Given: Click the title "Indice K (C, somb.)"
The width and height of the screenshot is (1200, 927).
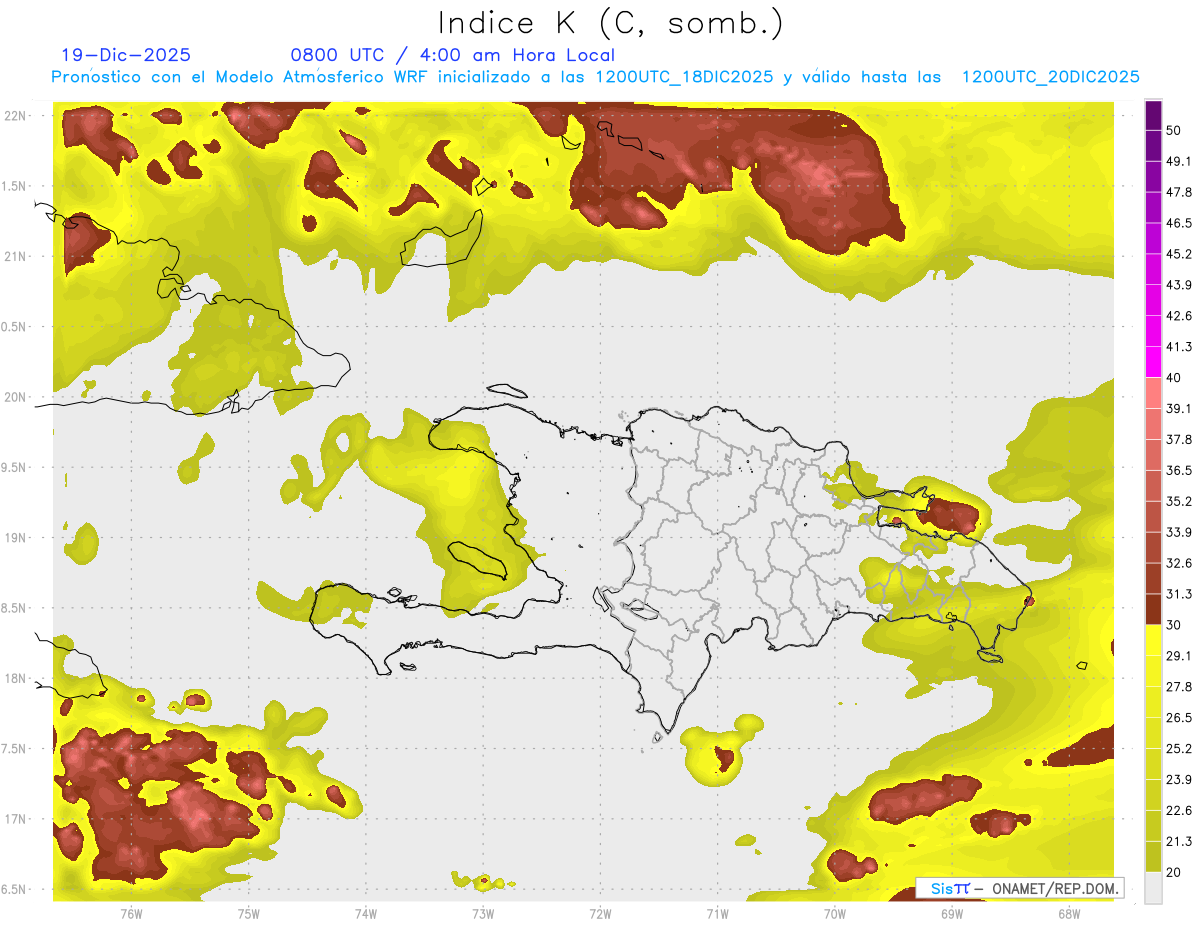Looking at the screenshot, I should pos(610,23).
